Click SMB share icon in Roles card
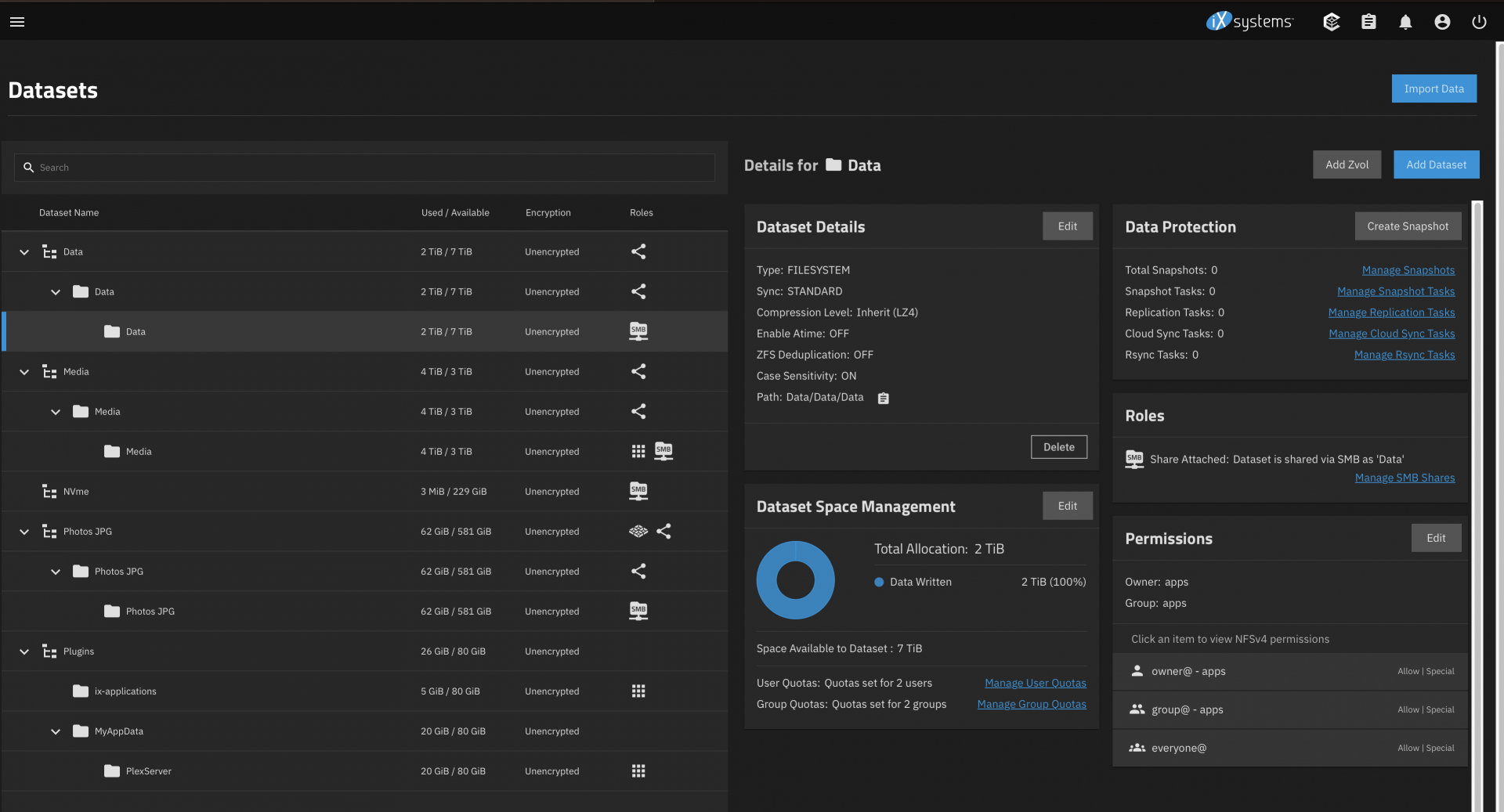 (x=1134, y=459)
